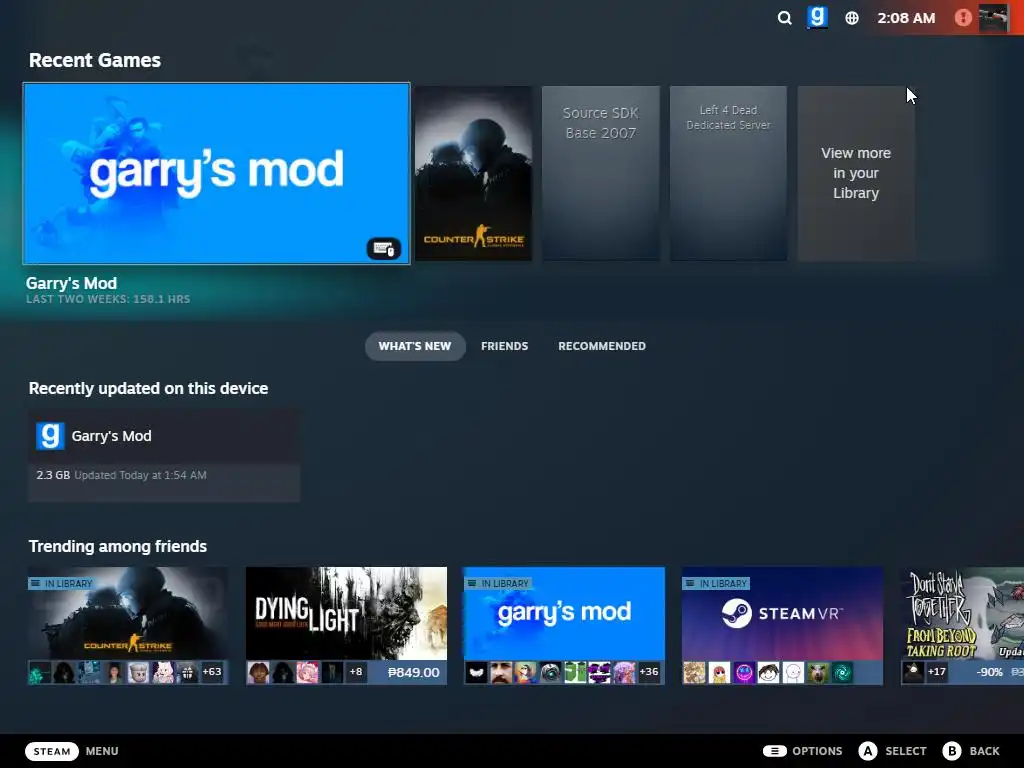
Task: Open Source SDK Base 2007 tile
Action: pos(601,174)
